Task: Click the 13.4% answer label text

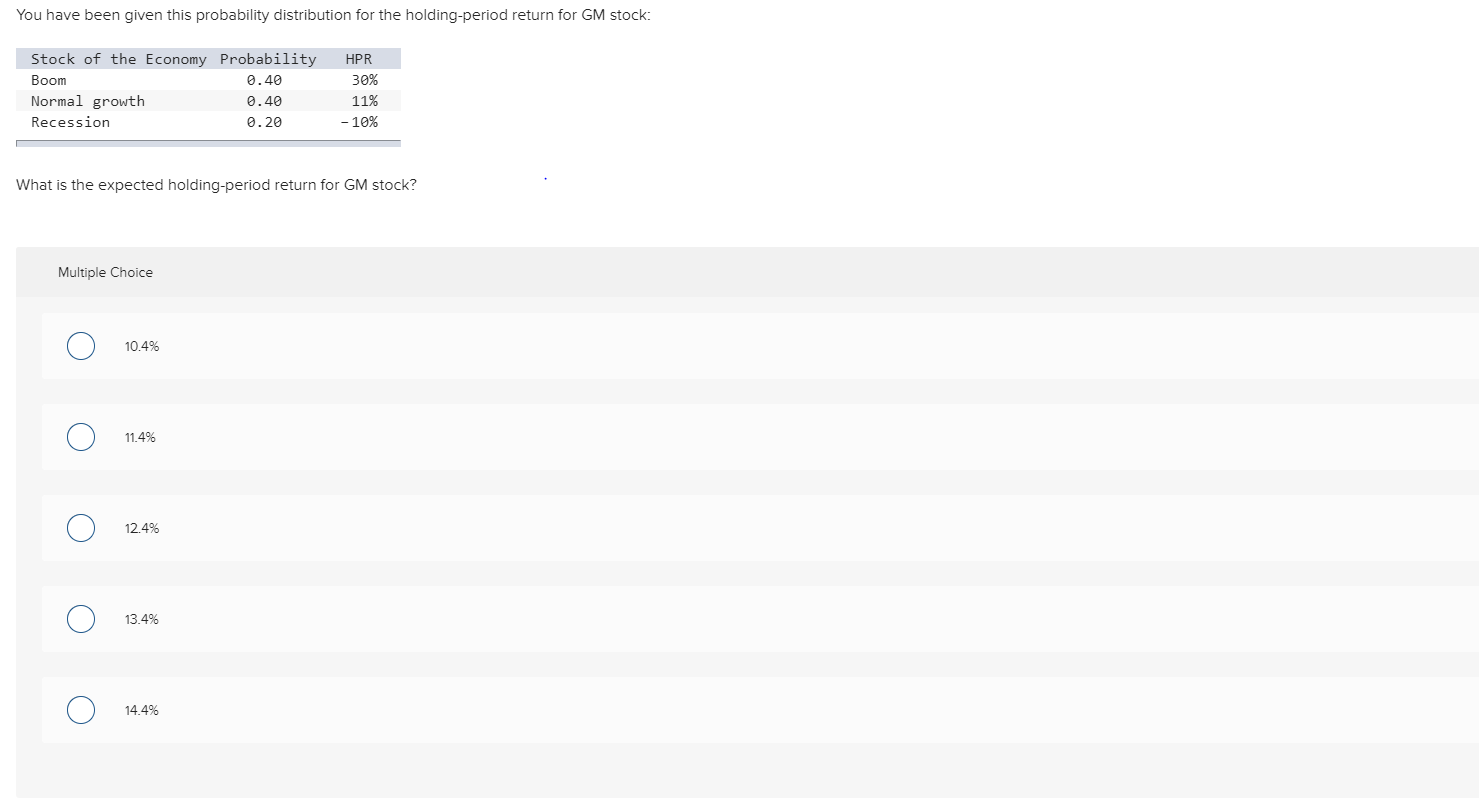Action: click(140, 619)
